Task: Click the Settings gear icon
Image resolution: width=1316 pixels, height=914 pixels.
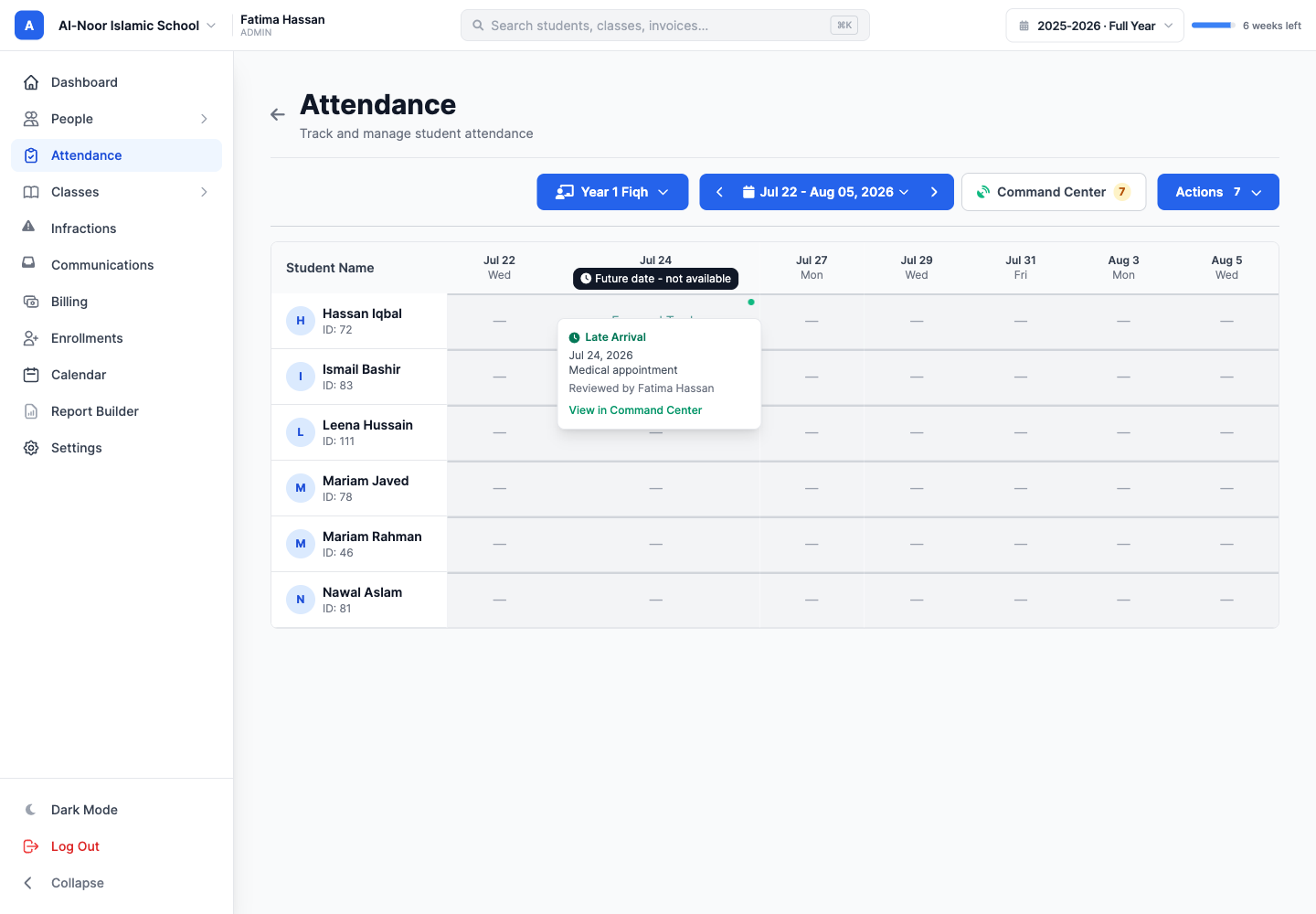Action: [x=31, y=448]
